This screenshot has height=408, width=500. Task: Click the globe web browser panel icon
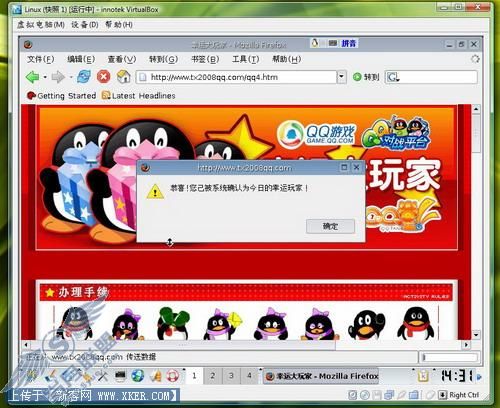click(137, 376)
